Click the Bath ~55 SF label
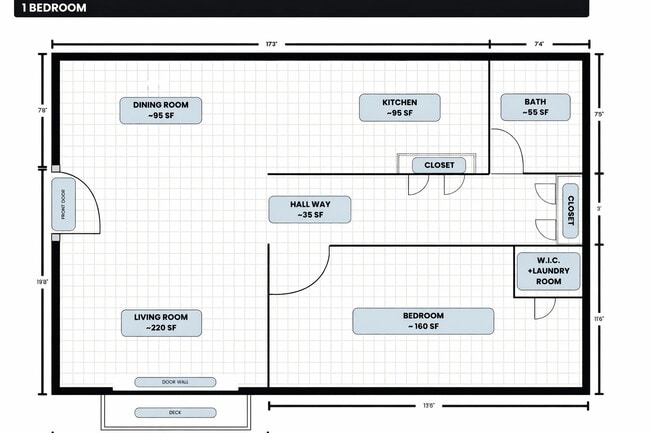 pos(535,108)
